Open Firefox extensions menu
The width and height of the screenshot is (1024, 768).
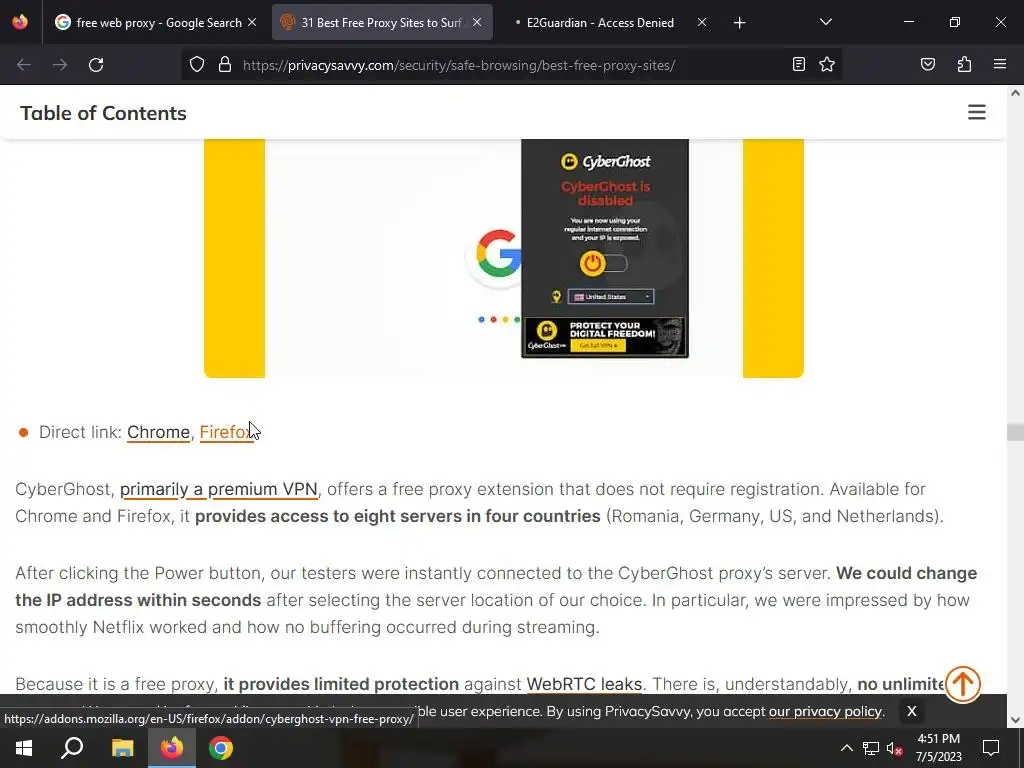click(964, 64)
